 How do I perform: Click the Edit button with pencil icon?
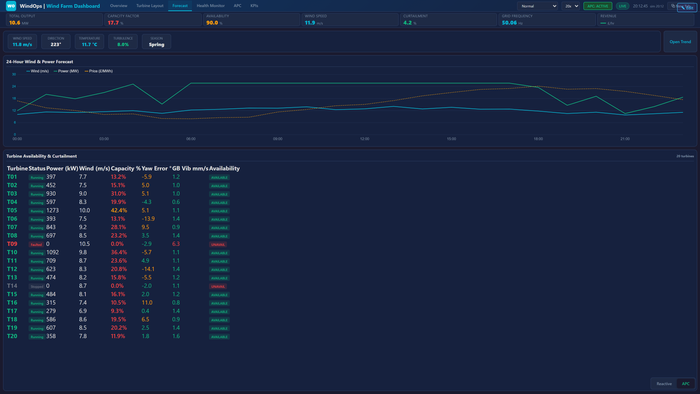coord(687,7)
